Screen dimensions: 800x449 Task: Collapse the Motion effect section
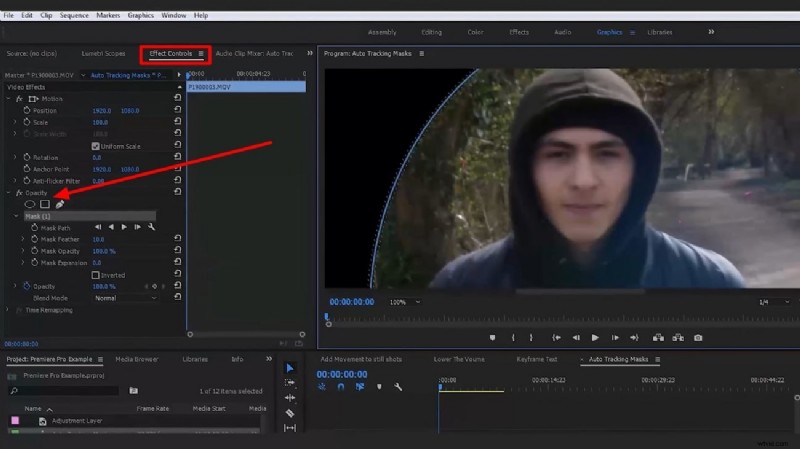(8, 98)
